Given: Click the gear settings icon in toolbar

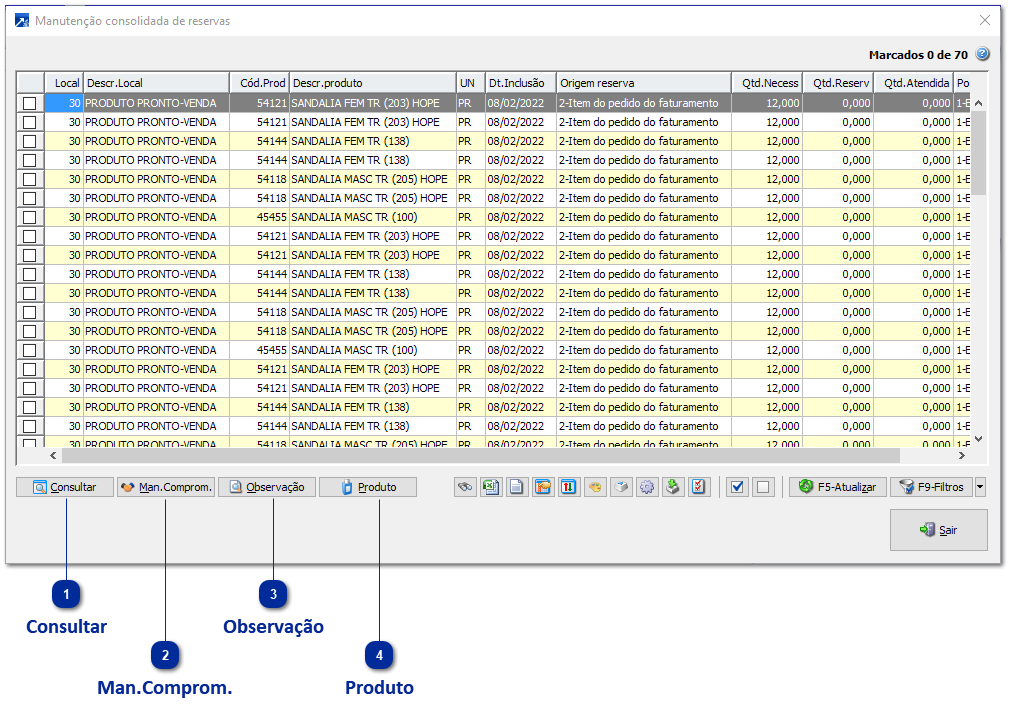Looking at the screenshot, I should (x=647, y=487).
